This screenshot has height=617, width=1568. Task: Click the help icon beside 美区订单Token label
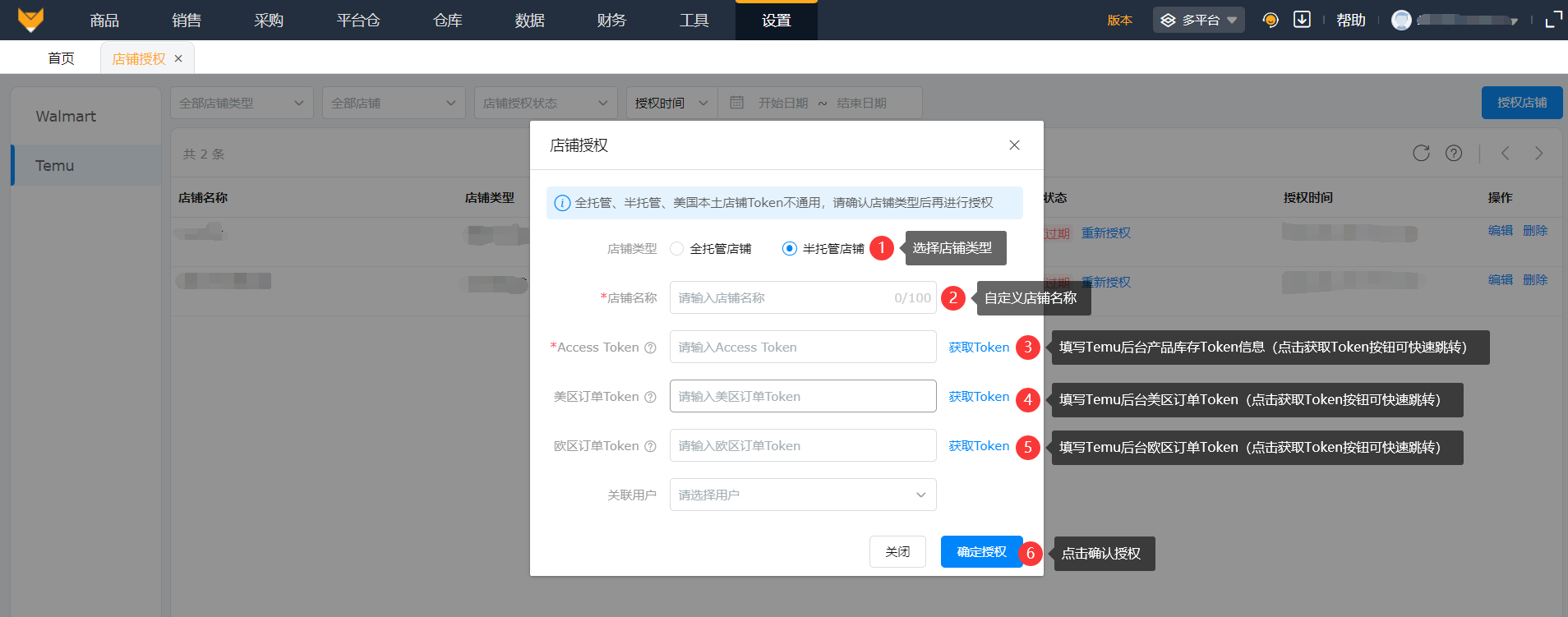point(650,397)
